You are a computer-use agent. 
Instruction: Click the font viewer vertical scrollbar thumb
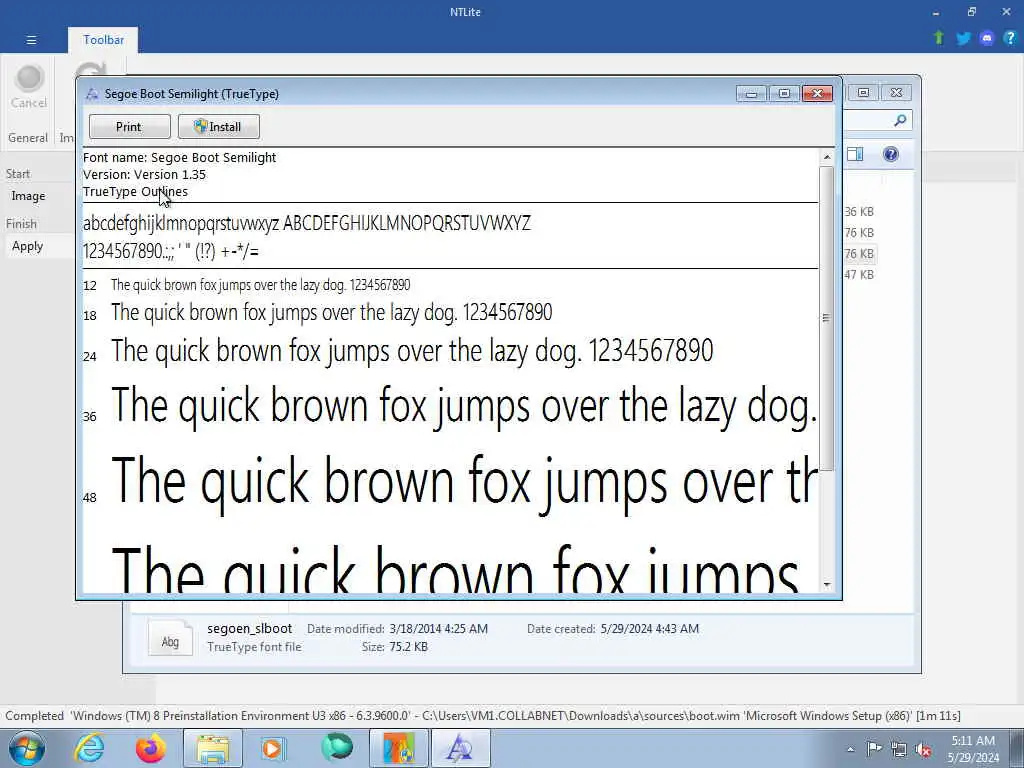(827, 318)
